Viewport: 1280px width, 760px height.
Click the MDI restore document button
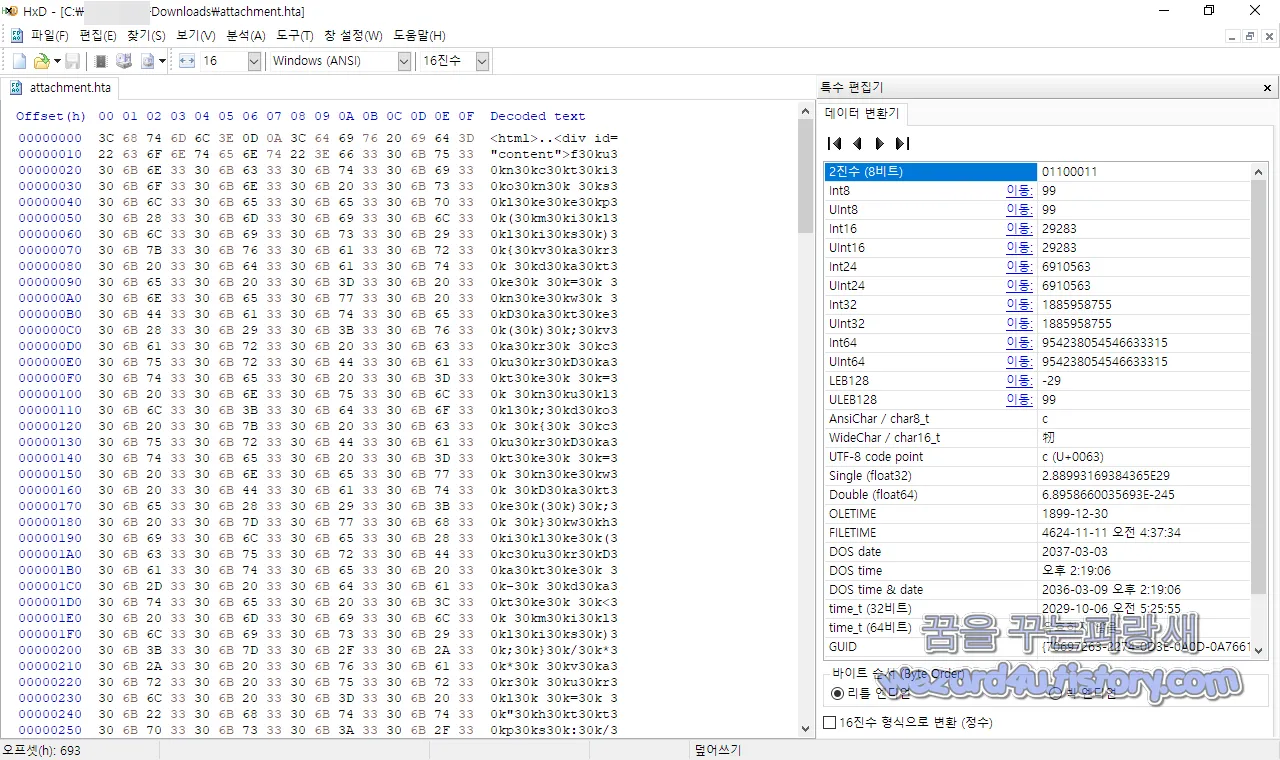1250,35
